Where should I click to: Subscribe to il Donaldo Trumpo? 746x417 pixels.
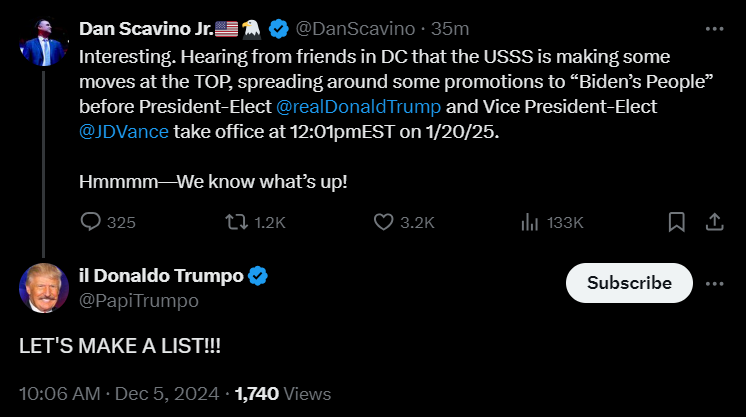[x=629, y=283]
